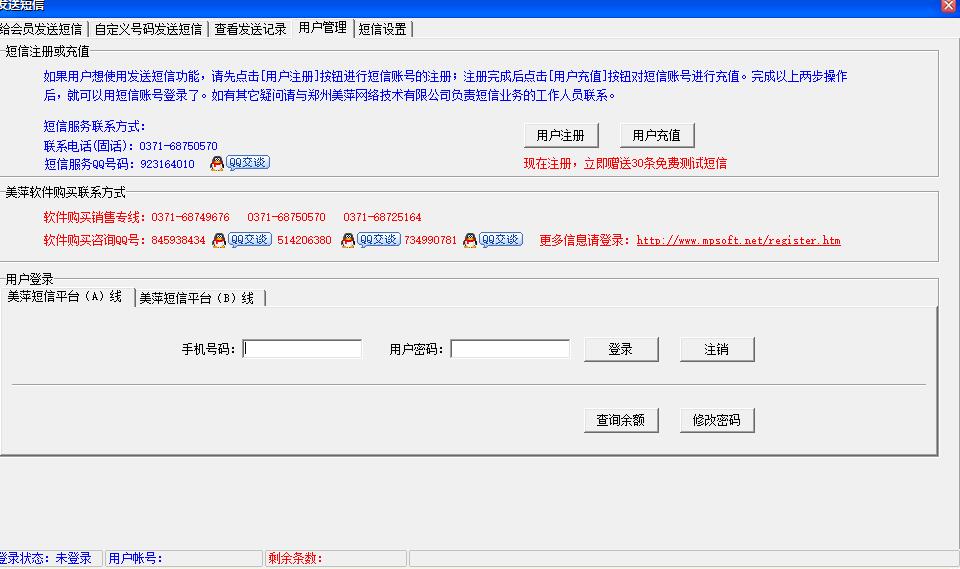This screenshot has width=960, height=569.
Task: Switch to the 美萍短信平台（B）线 tab
Action: (197, 298)
